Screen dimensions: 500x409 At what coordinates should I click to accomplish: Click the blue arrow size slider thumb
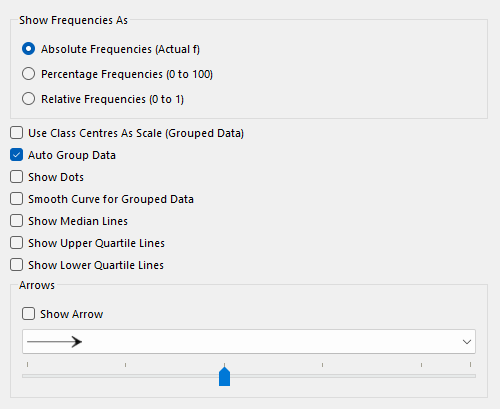pyautogui.click(x=224, y=377)
